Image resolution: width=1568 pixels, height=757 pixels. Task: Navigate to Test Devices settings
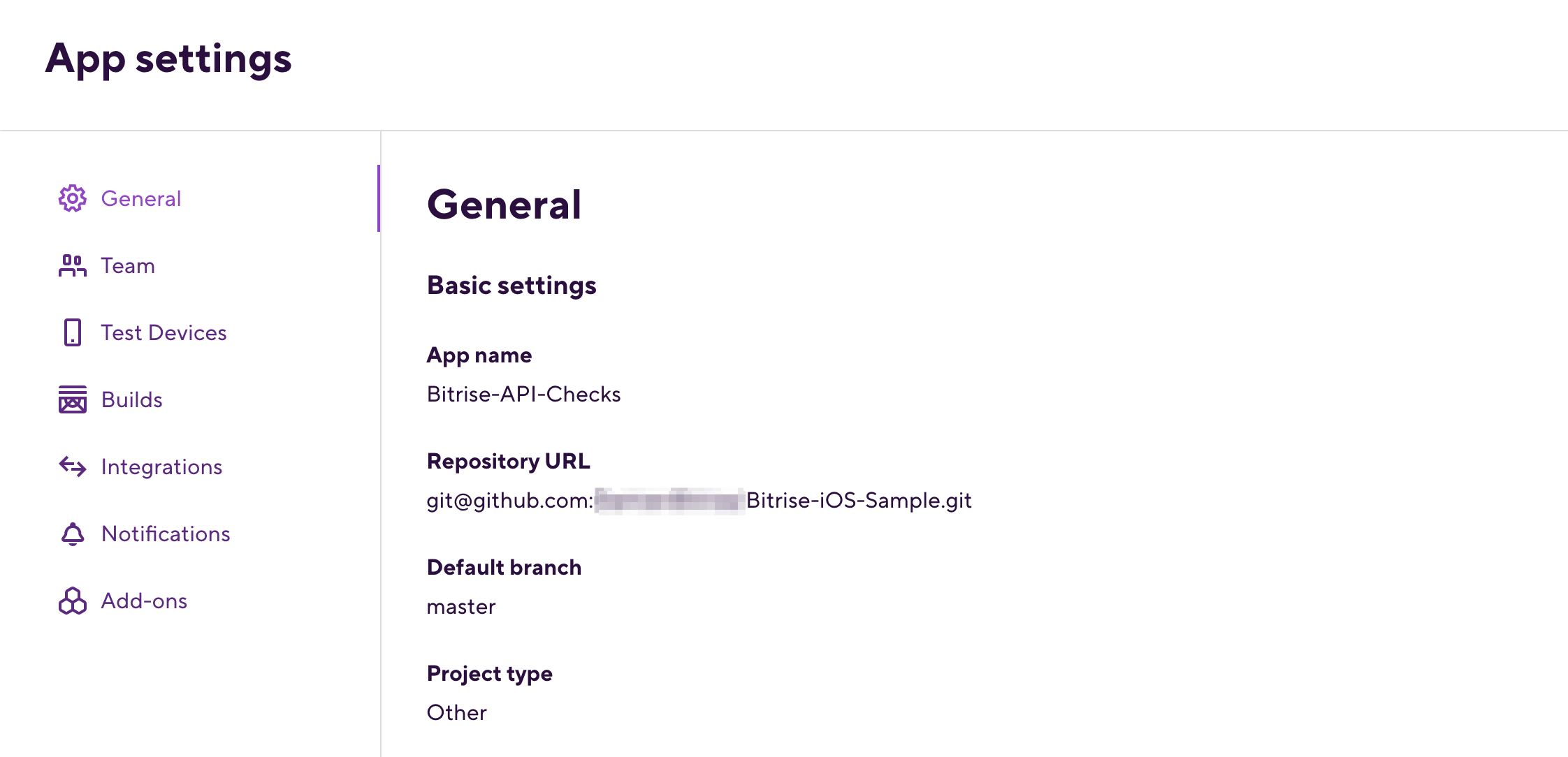[164, 332]
